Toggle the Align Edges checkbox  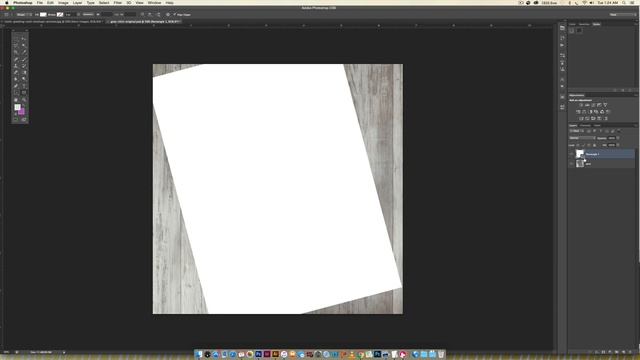pos(175,15)
